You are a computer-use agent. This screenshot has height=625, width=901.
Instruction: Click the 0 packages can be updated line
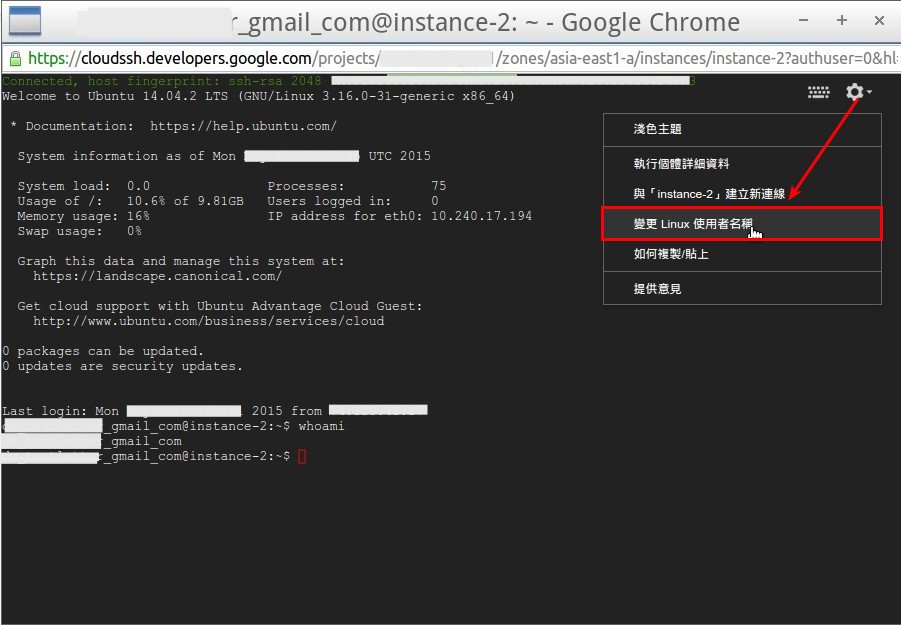pos(103,351)
